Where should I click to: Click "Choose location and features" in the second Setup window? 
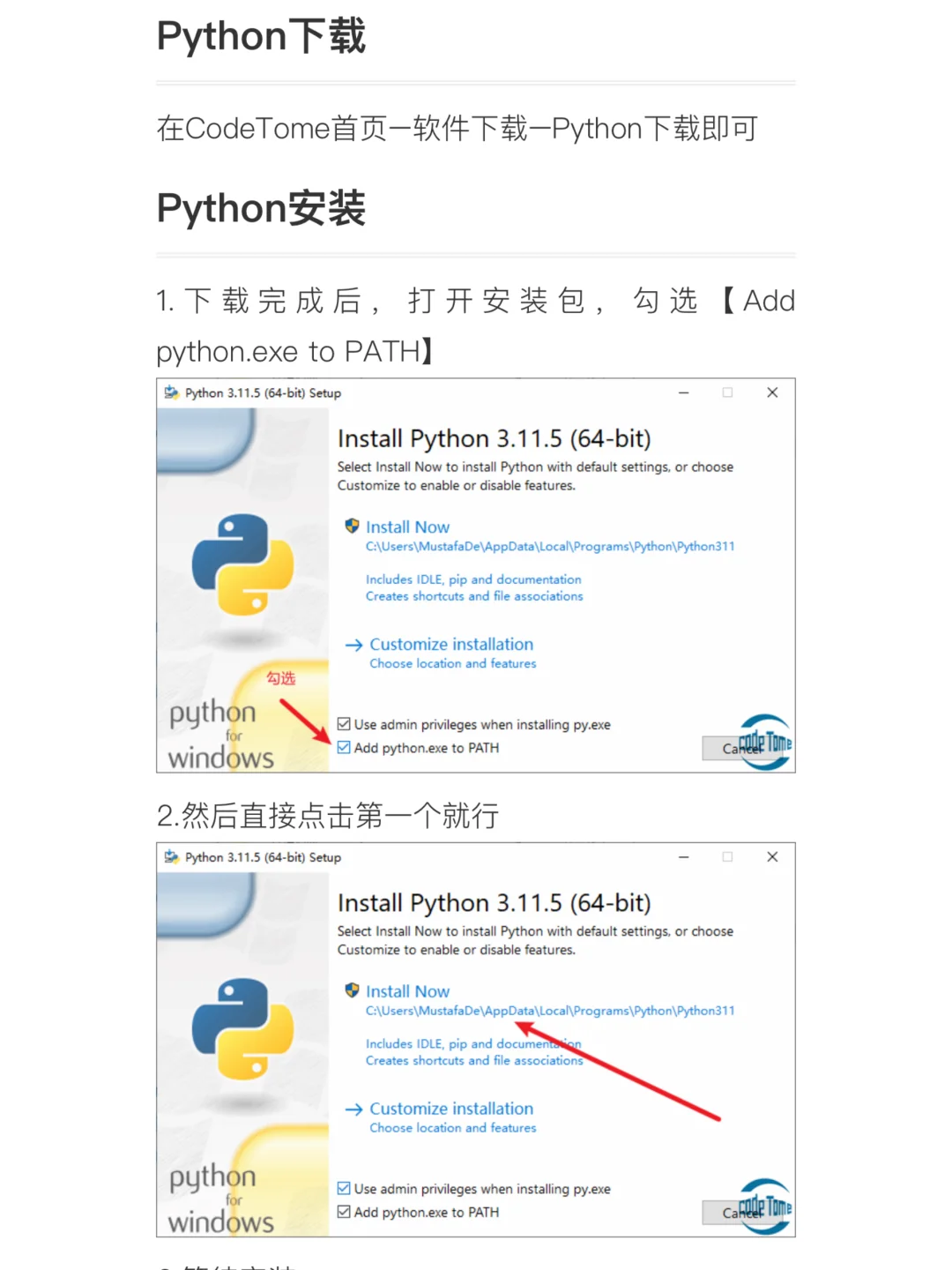(453, 1127)
